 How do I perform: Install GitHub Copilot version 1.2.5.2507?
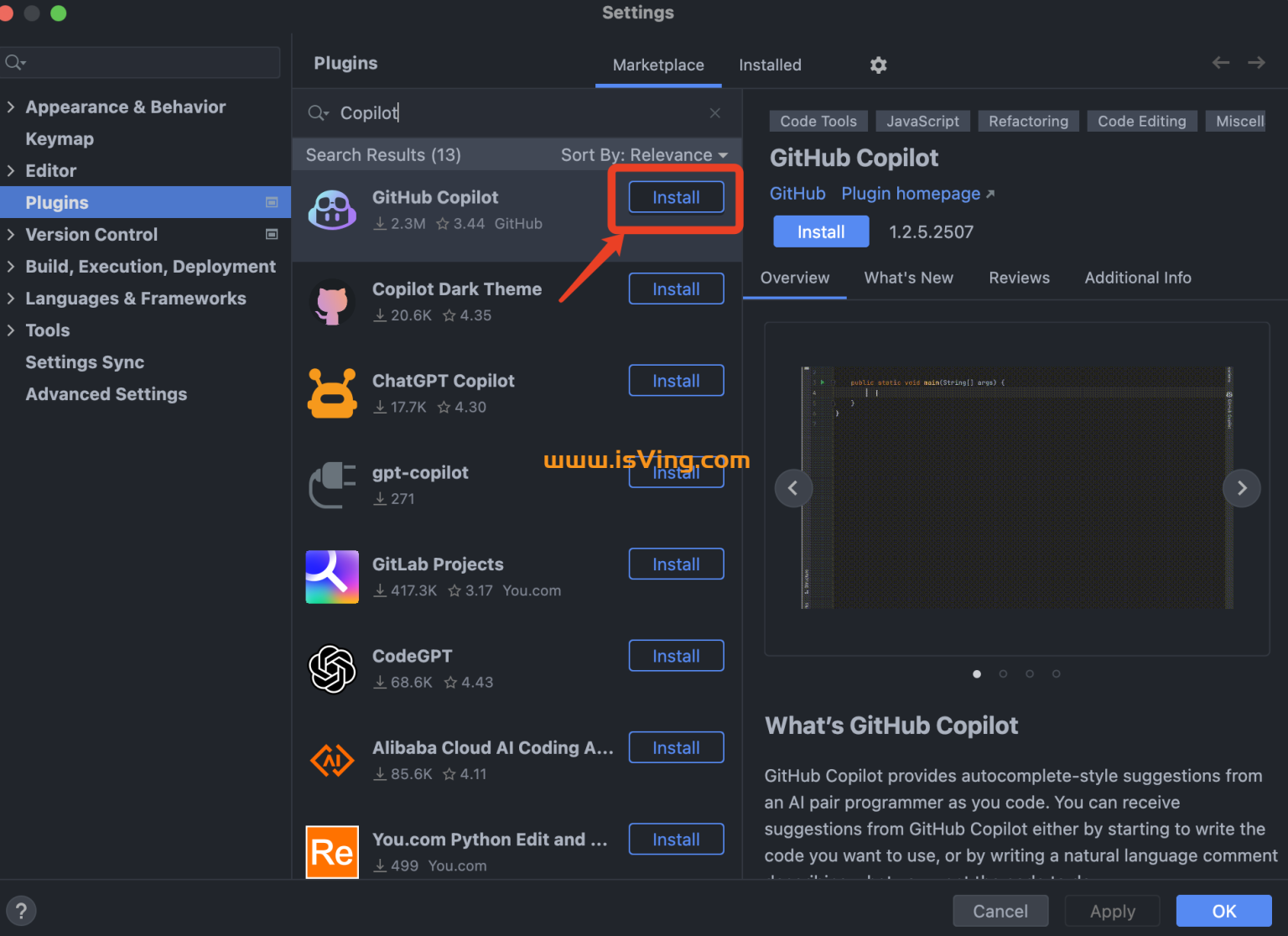[820, 231]
